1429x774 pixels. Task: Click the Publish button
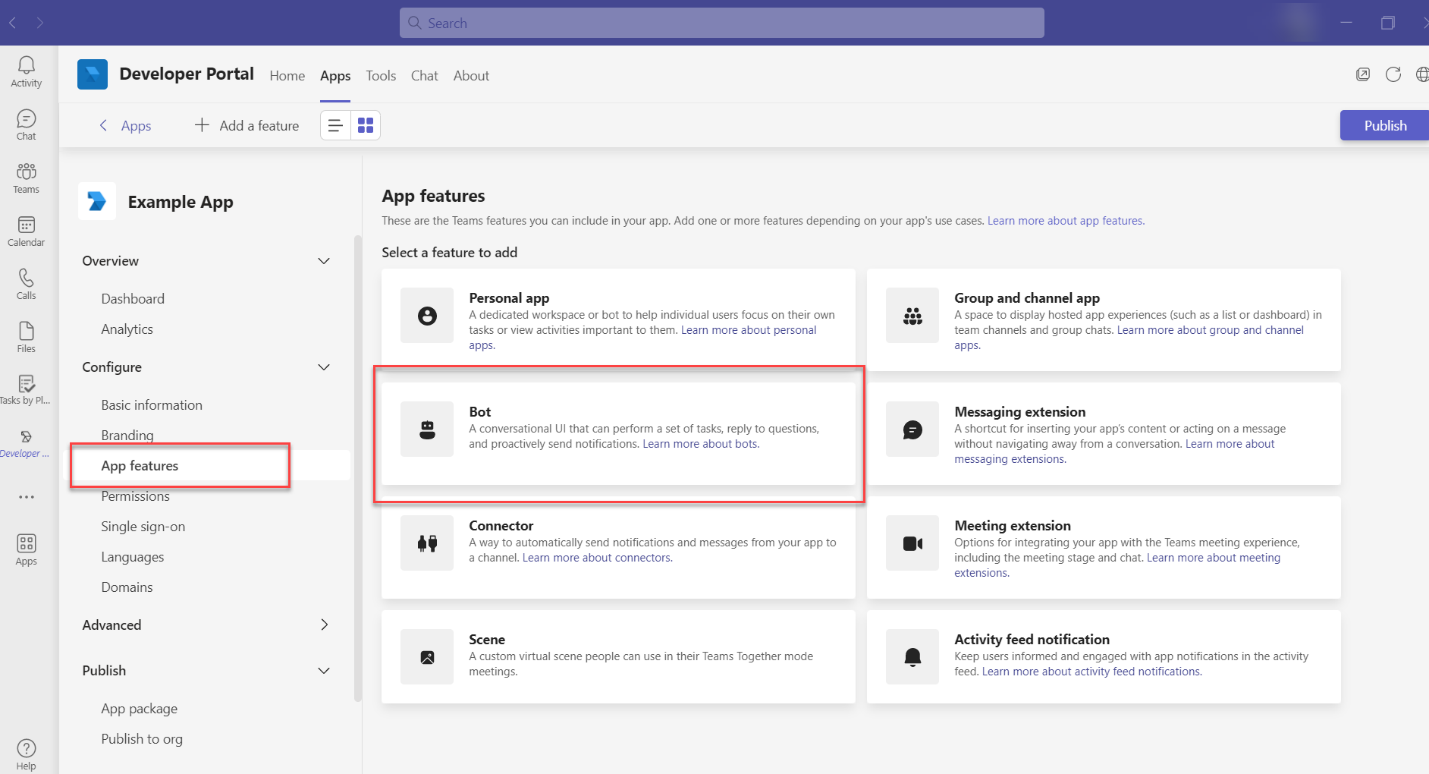pyautogui.click(x=1385, y=125)
